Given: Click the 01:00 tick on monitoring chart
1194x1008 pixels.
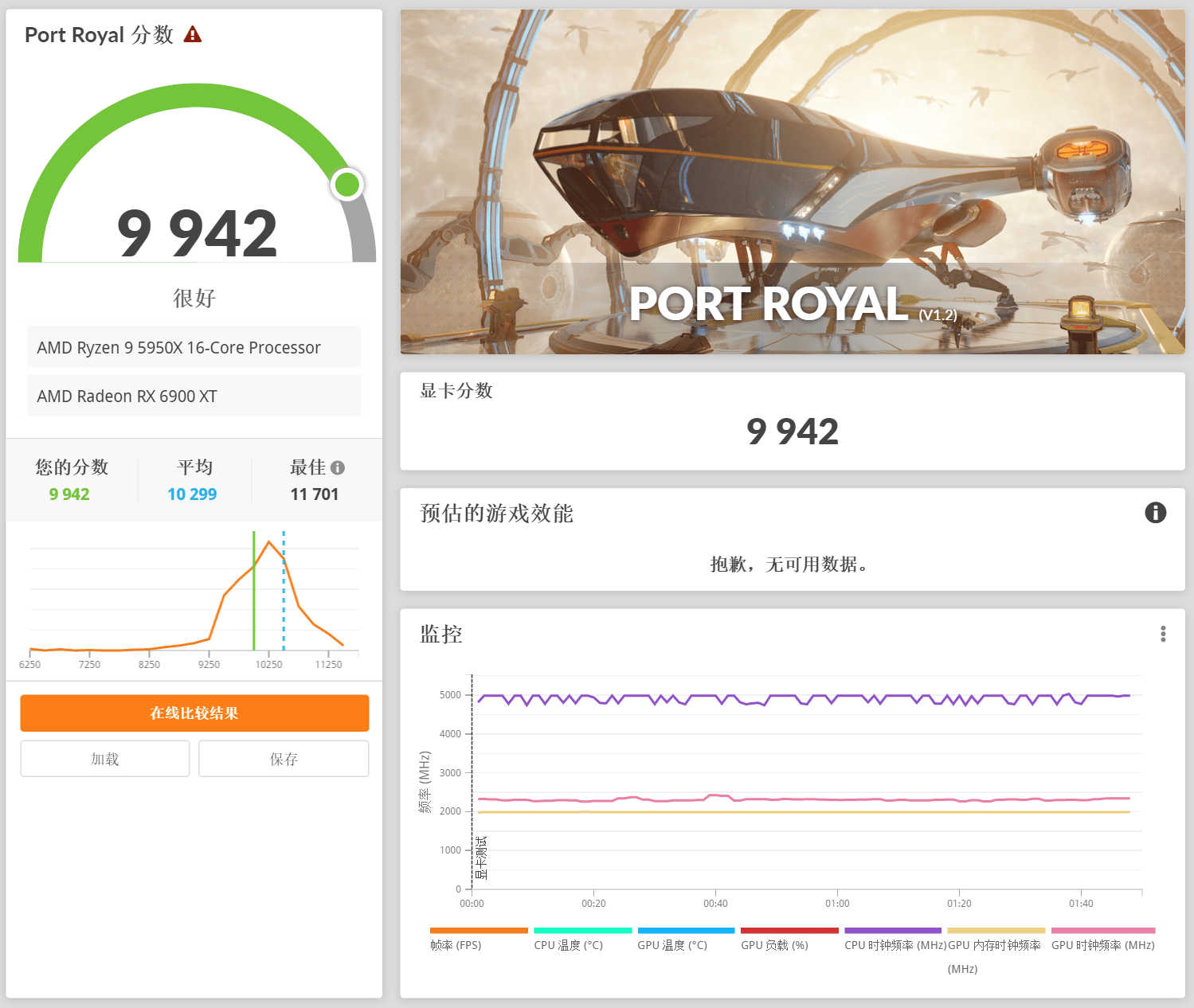Looking at the screenshot, I should (x=837, y=904).
